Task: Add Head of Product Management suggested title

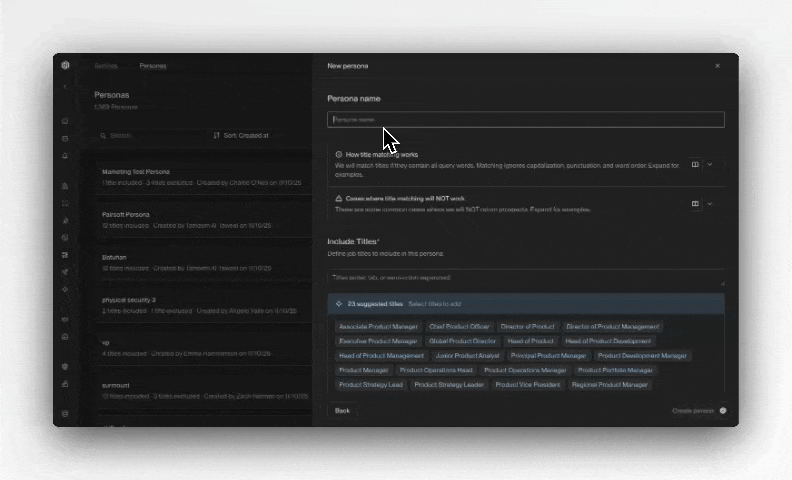Action: (381, 356)
